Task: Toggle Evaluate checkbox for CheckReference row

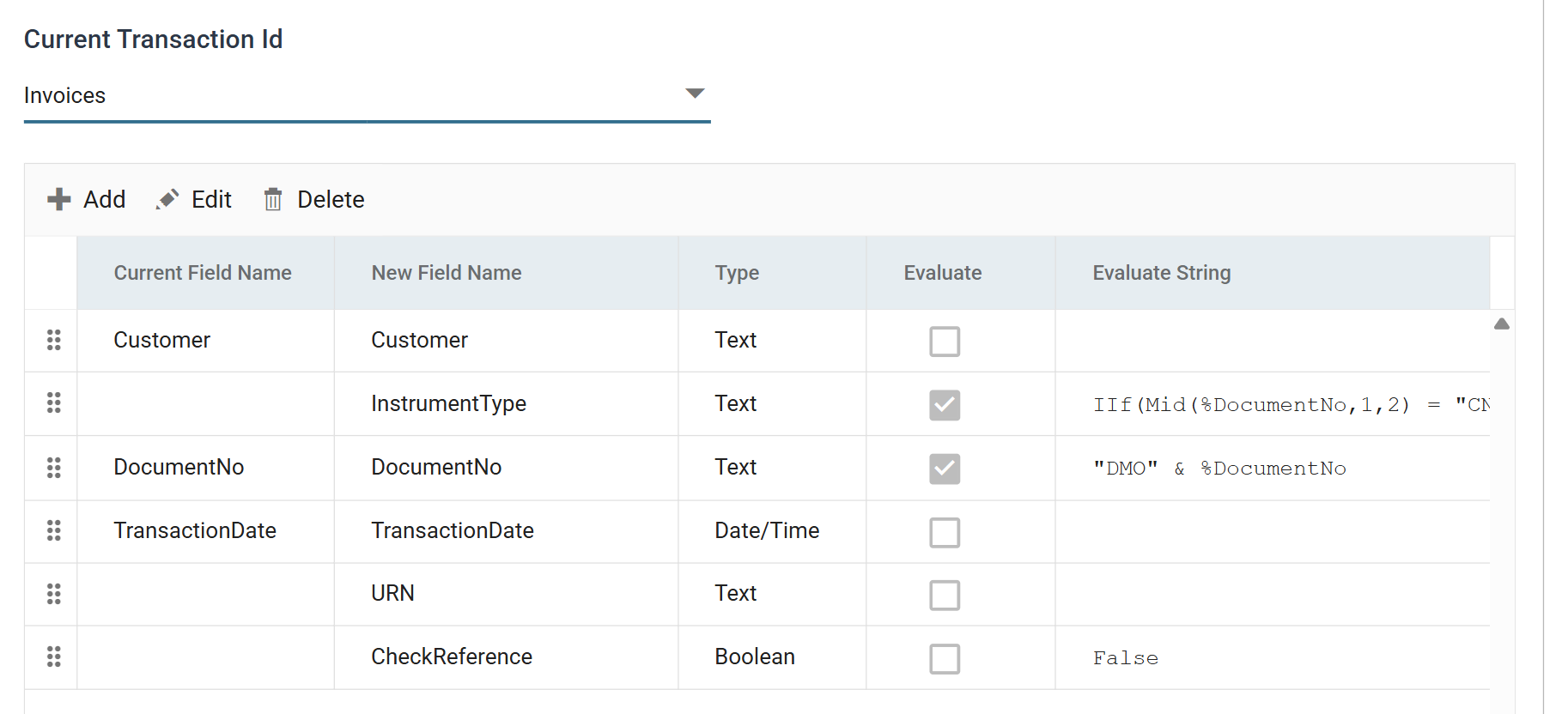Action: click(x=945, y=658)
